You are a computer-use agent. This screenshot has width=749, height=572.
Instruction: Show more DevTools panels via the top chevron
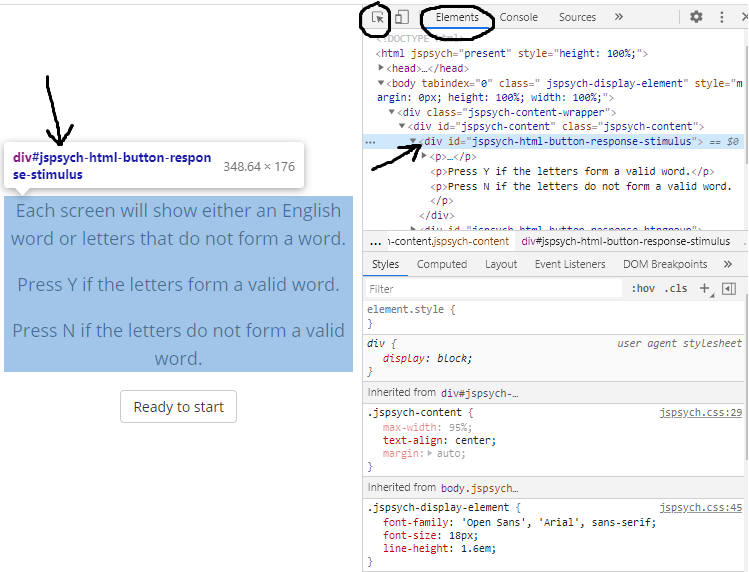[x=619, y=17]
